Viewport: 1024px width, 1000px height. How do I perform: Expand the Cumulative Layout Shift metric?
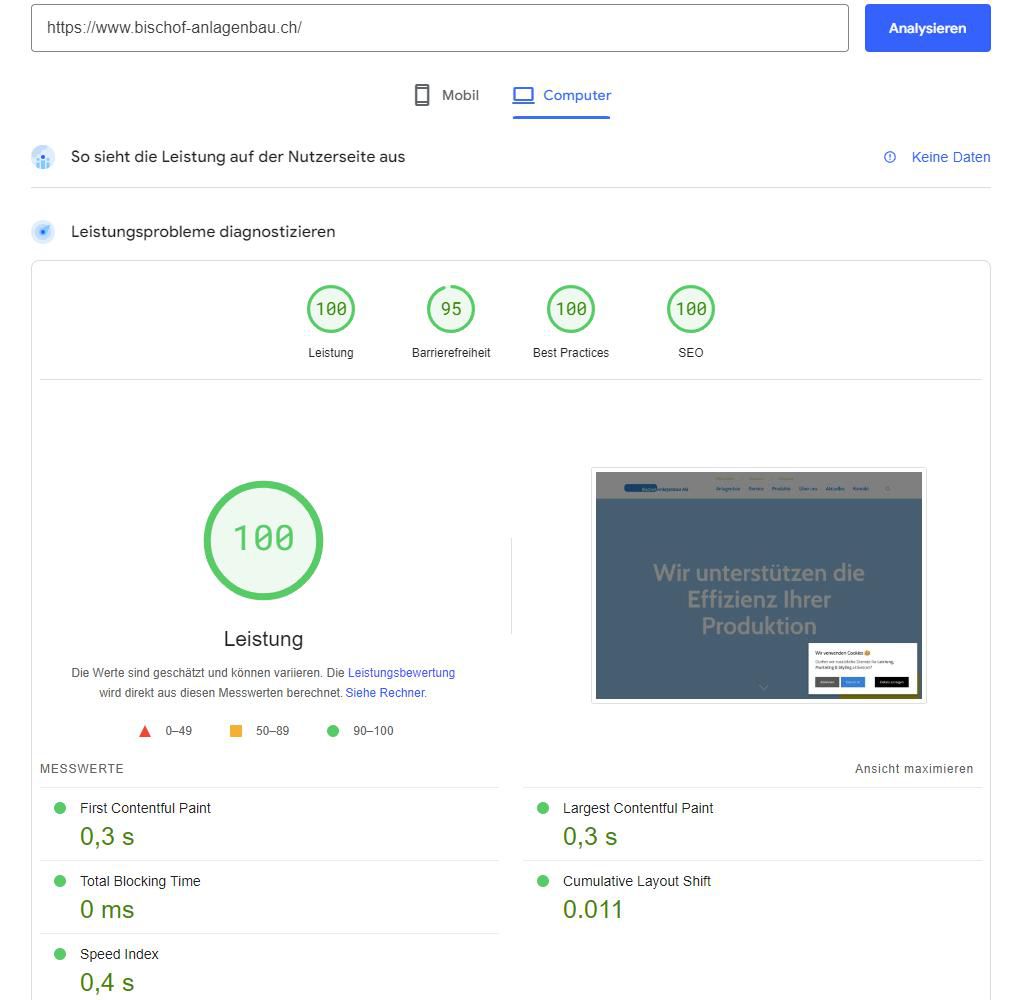tap(636, 881)
